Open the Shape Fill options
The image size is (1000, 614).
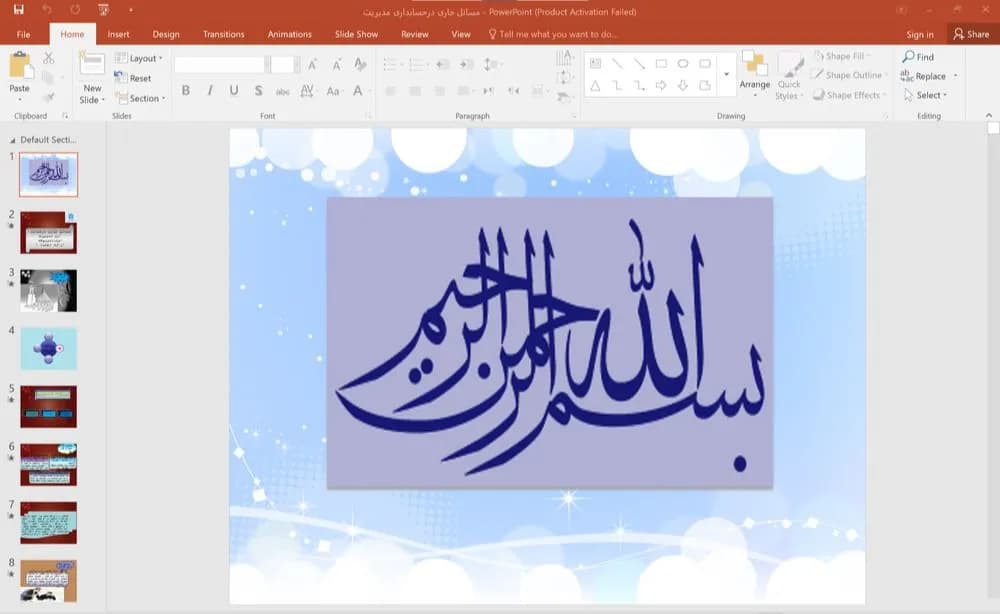coord(842,56)
